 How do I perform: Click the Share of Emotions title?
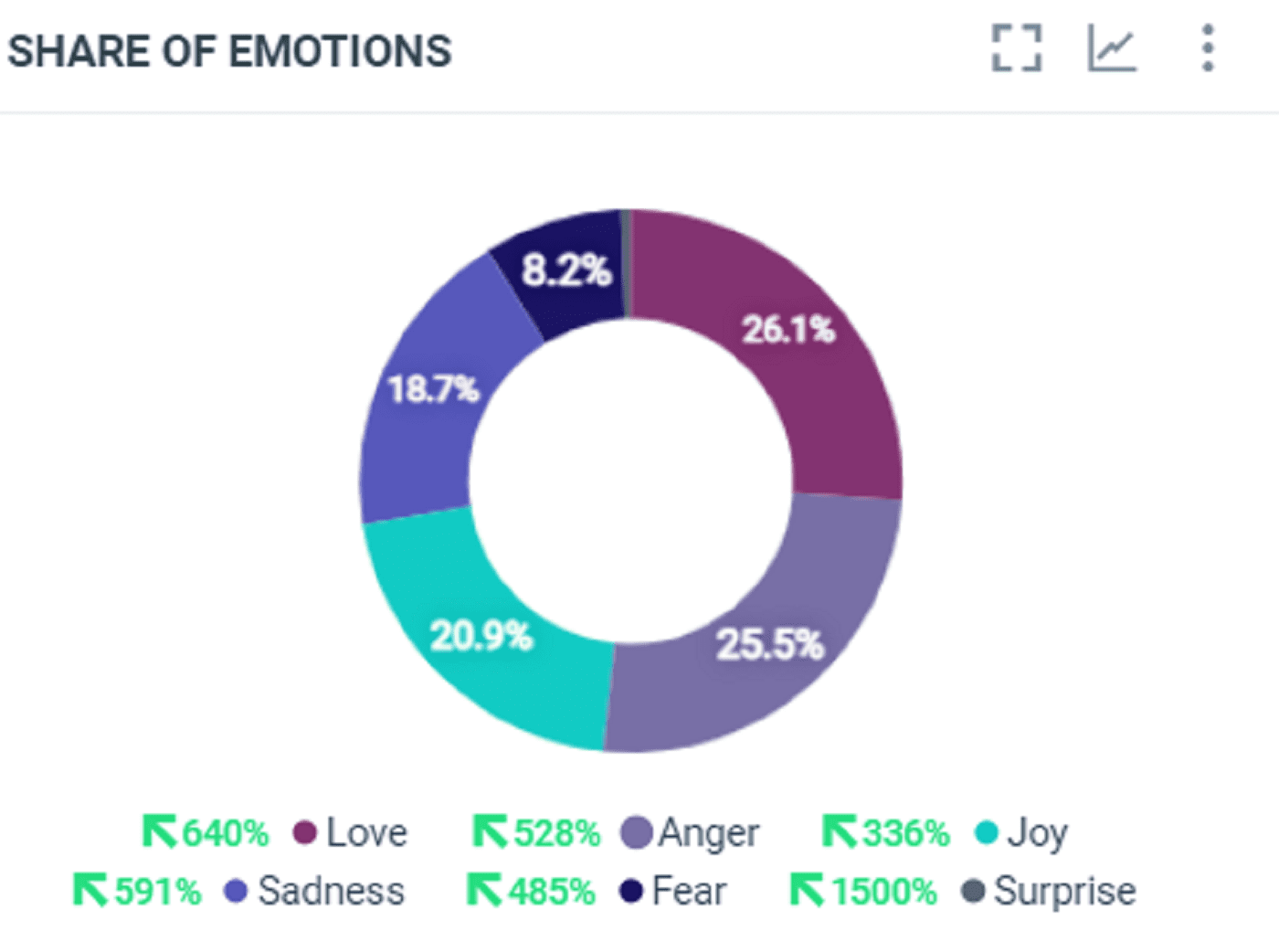pos(229,51)
